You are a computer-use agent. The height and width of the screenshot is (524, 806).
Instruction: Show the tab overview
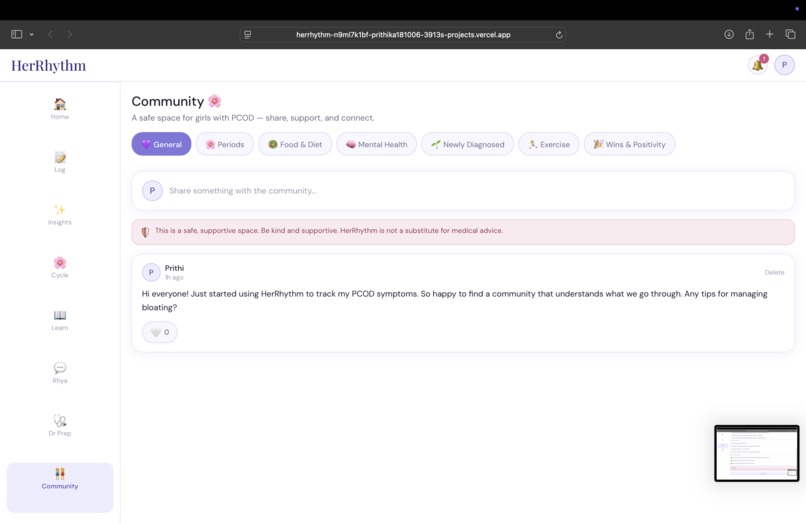791,34
